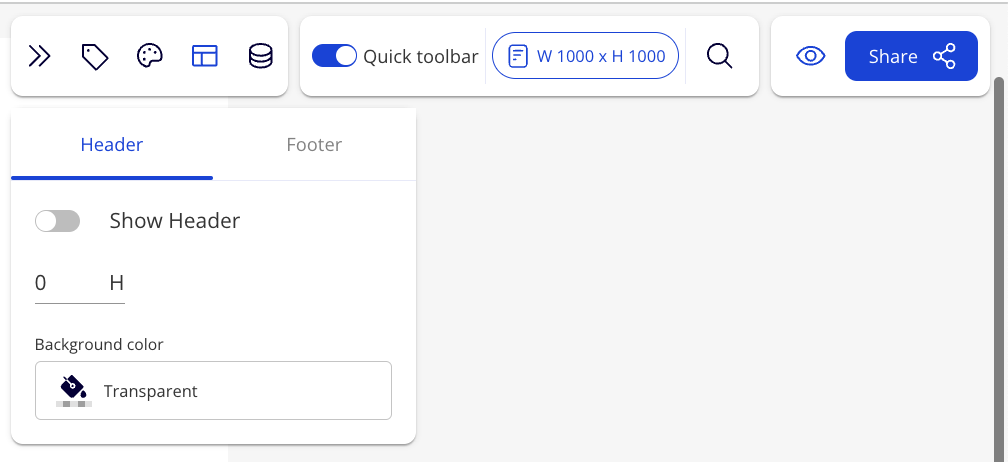Click the Quick toolbar label
The height and width of the screenshot is (462, 1008).
(x=421, y=56)
